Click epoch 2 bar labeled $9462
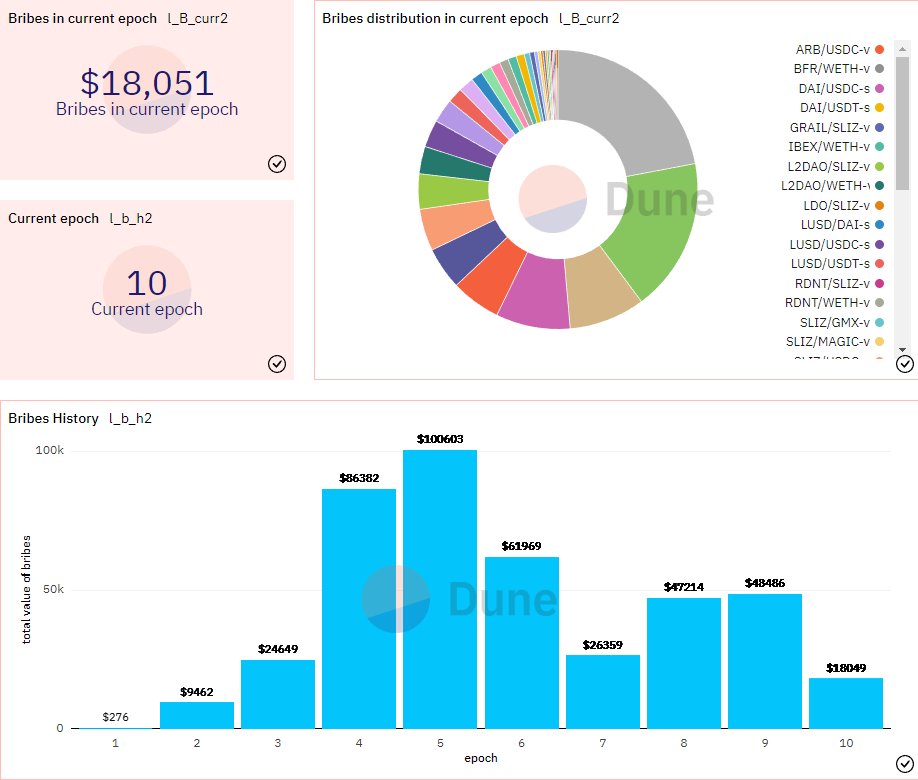This screenshot has width=918, height=780. 197,715
